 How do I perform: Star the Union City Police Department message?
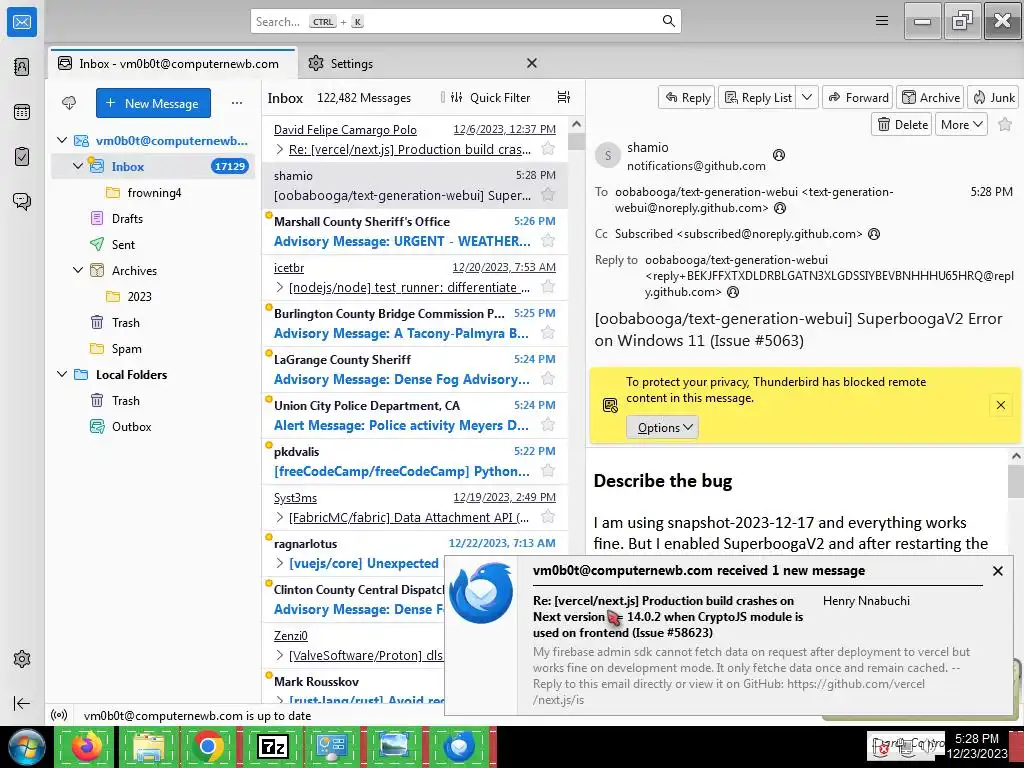tap(549, 425)
